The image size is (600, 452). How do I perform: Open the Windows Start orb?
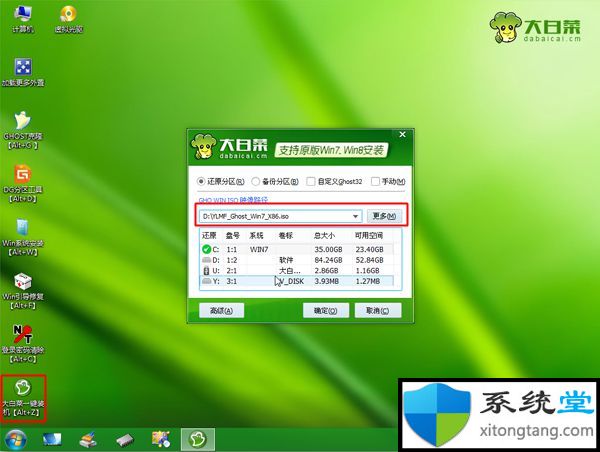[x=15, y=439]
